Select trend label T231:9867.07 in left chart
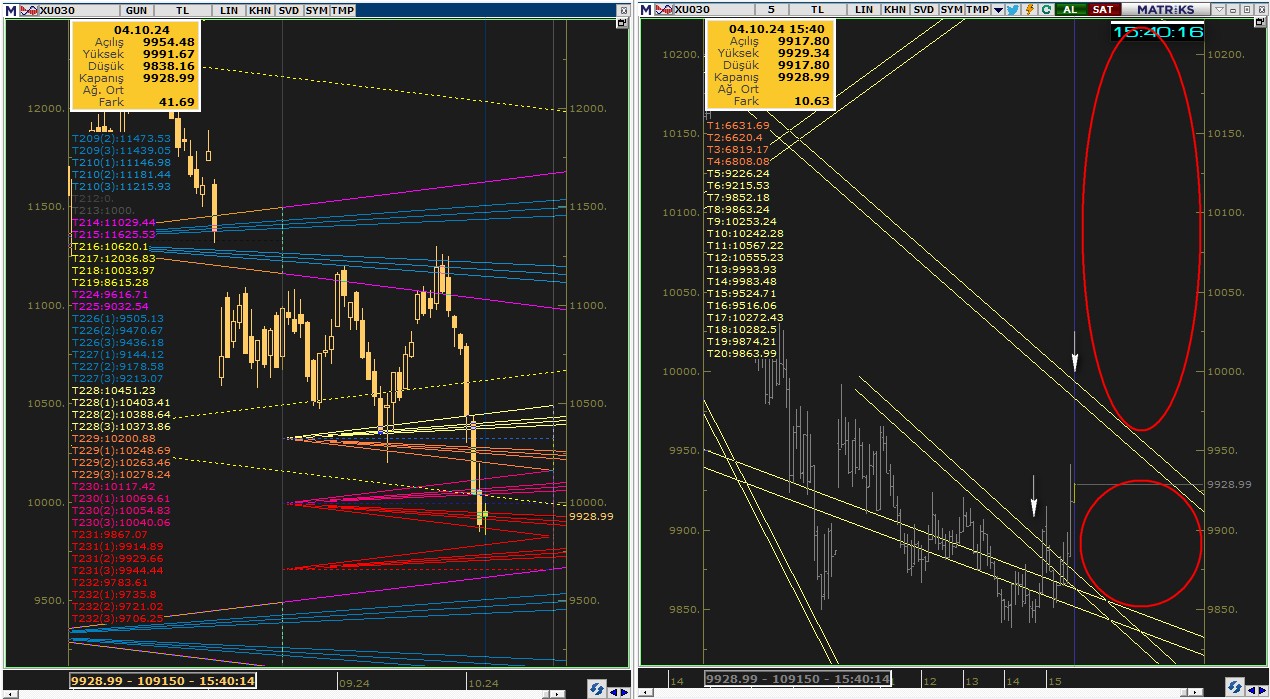 [x=110, y=534]
